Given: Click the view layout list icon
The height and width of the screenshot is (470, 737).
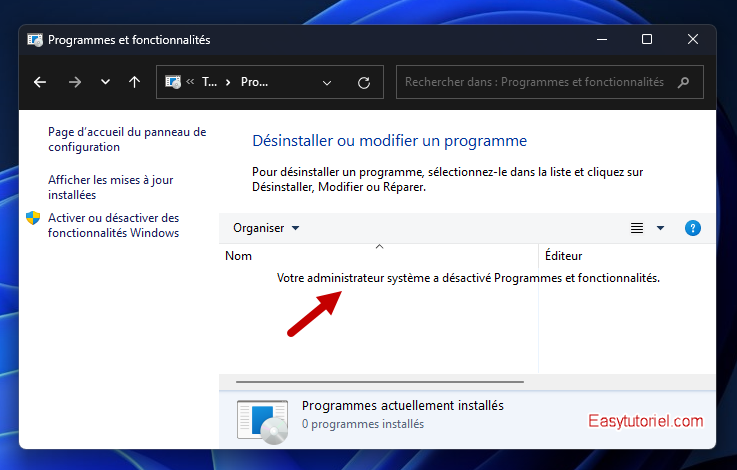Looking at the screenshot, I should 637,228.
